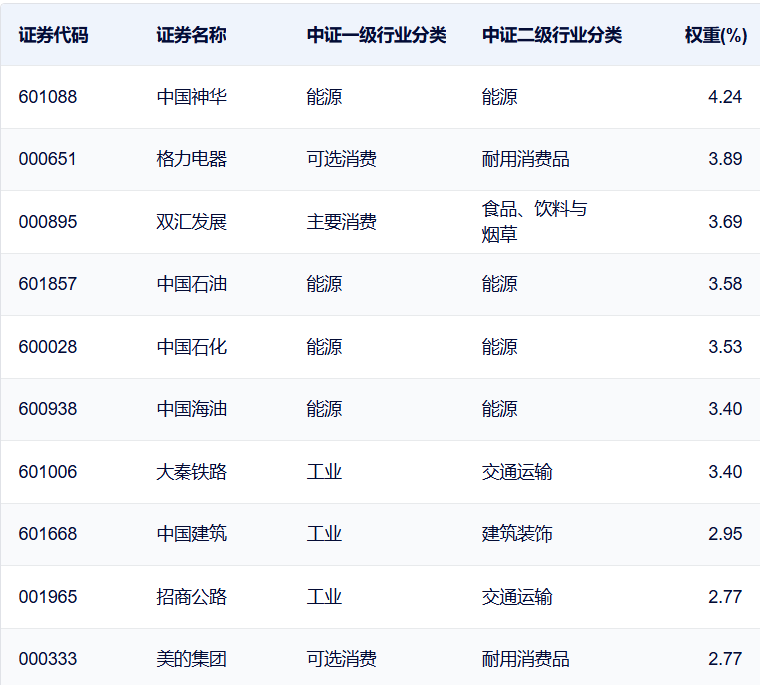760x685 pixels.
Task: Select stock name 格力电器
Action: (x=191, y=159)
